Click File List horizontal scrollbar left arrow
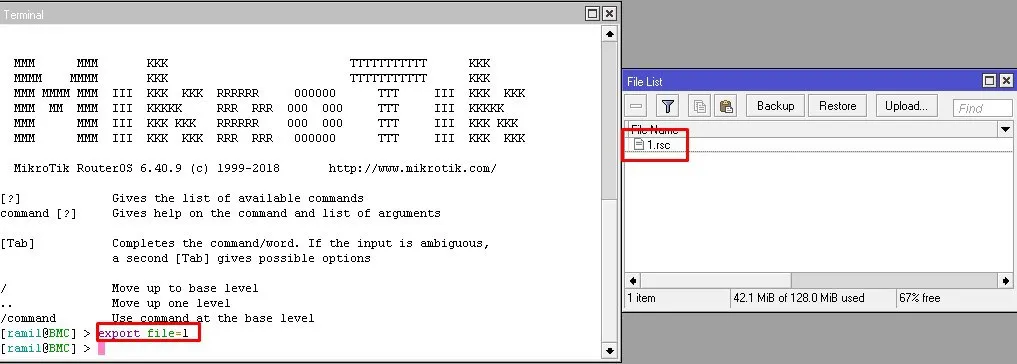Image resolution: width=1017 pixels, height=364 pixels. 633,281
